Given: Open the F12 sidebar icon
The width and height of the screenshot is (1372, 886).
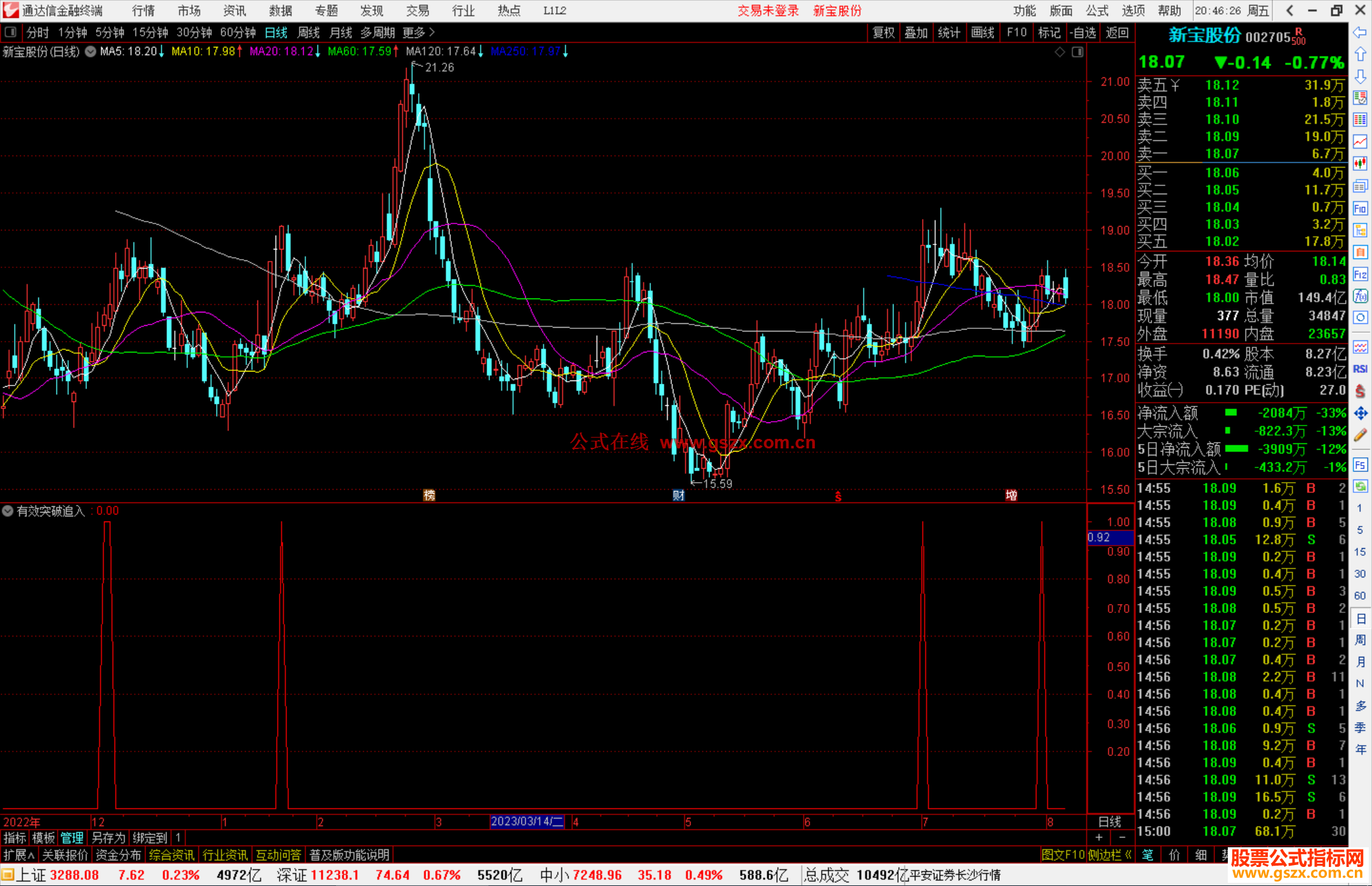Looking at the screenshot, I should tap(1360, 274).
